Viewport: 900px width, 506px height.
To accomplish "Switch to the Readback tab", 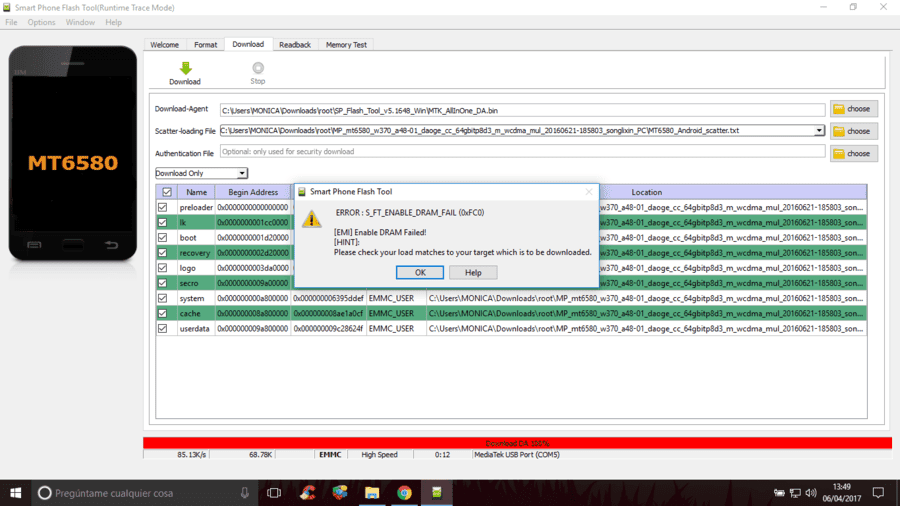I will tap(295, 45).
